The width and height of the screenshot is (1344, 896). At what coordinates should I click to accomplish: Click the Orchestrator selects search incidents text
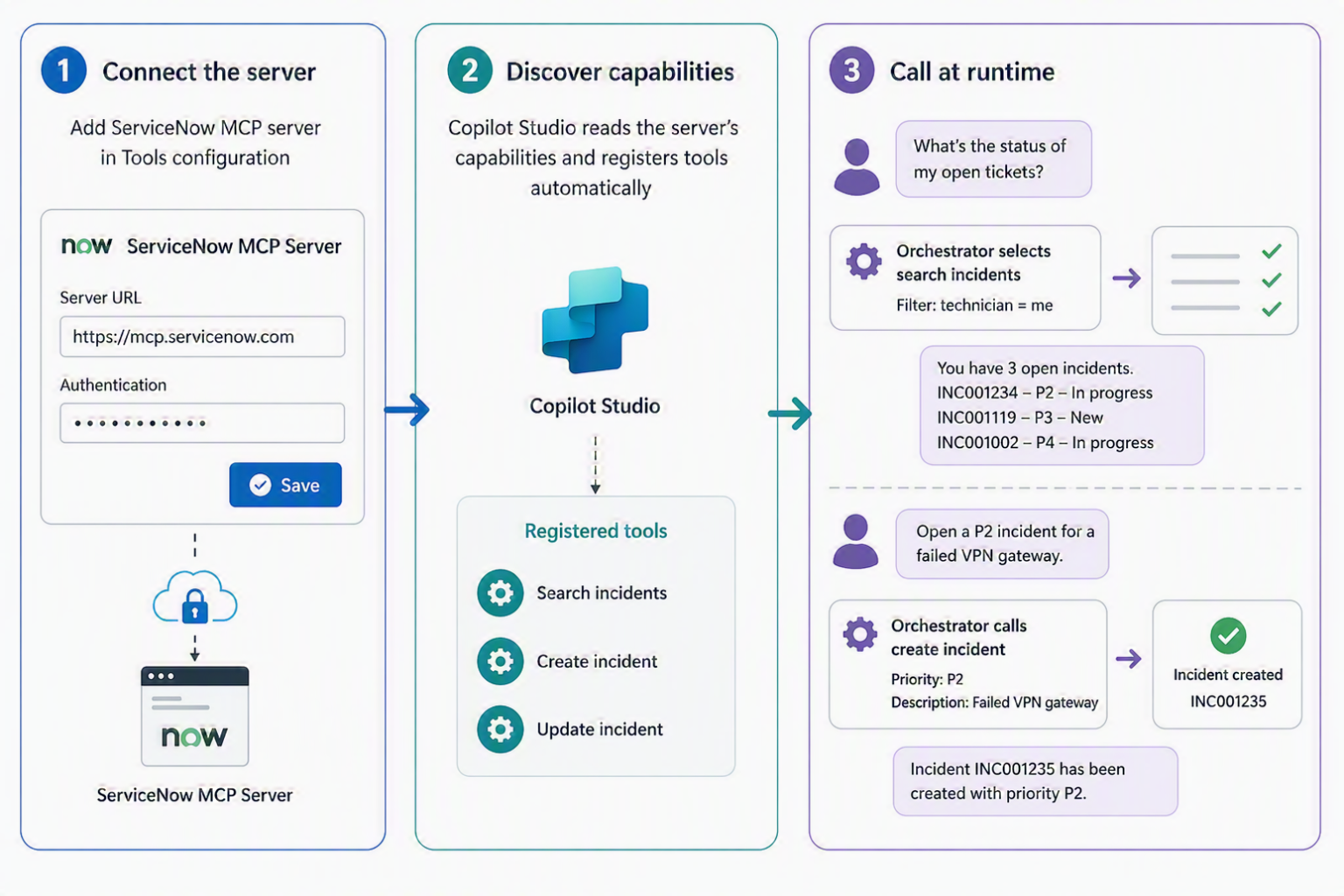[x=973, y=262]
